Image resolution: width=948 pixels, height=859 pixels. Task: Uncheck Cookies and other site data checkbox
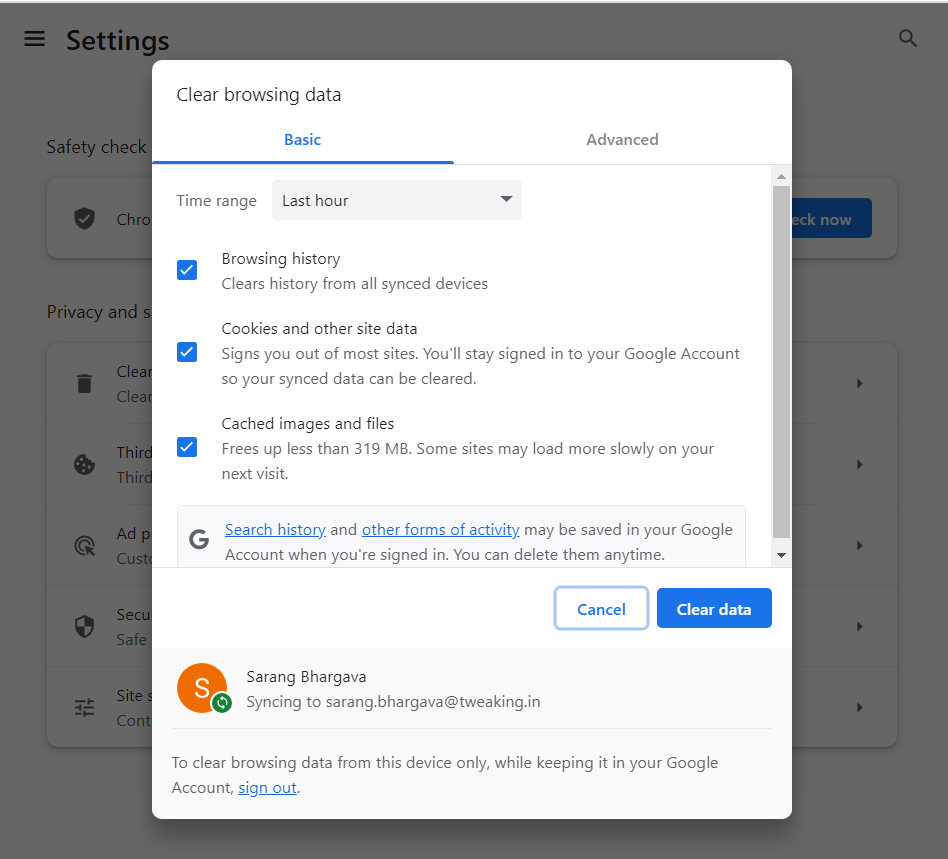(187, 352)
